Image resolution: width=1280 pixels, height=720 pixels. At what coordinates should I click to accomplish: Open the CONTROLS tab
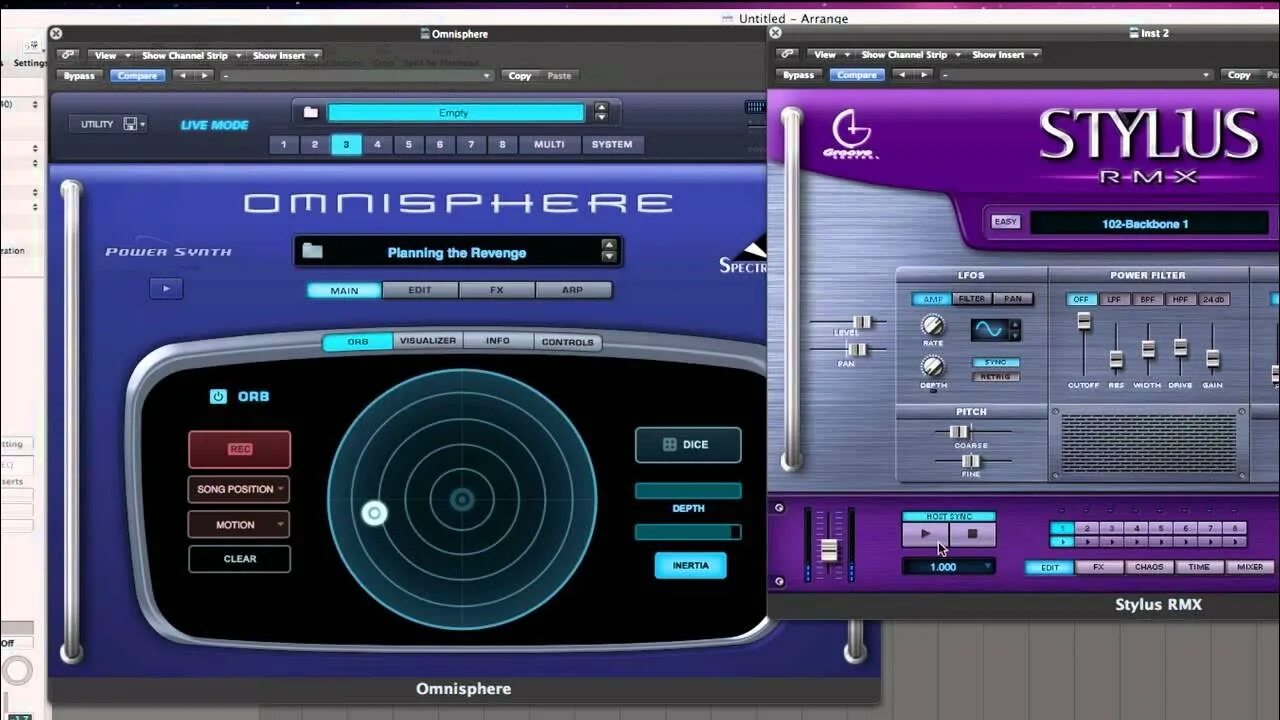tap(567, 342)
